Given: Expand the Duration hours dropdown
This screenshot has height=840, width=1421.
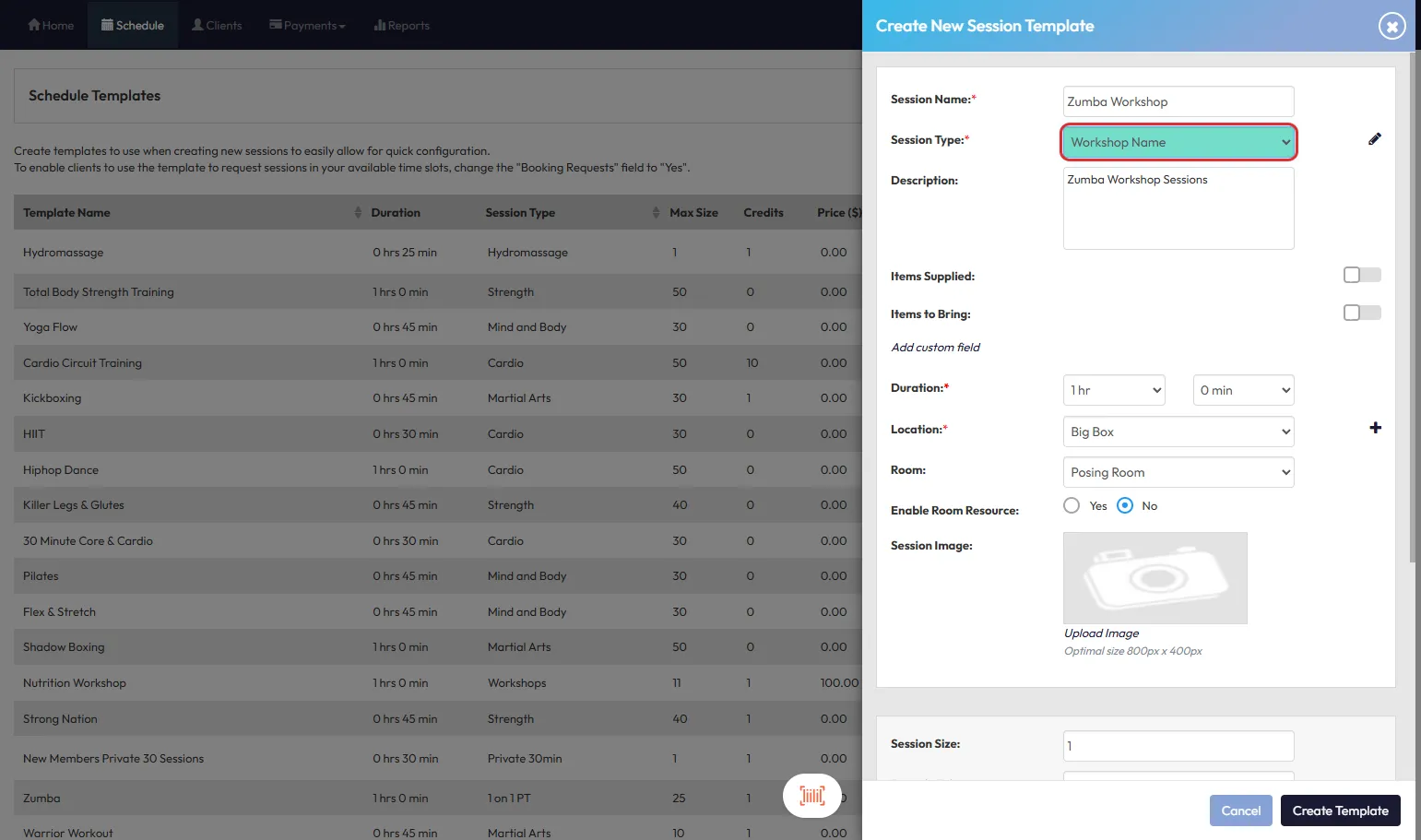Looking at the screenshot, I should point(1114,390).
